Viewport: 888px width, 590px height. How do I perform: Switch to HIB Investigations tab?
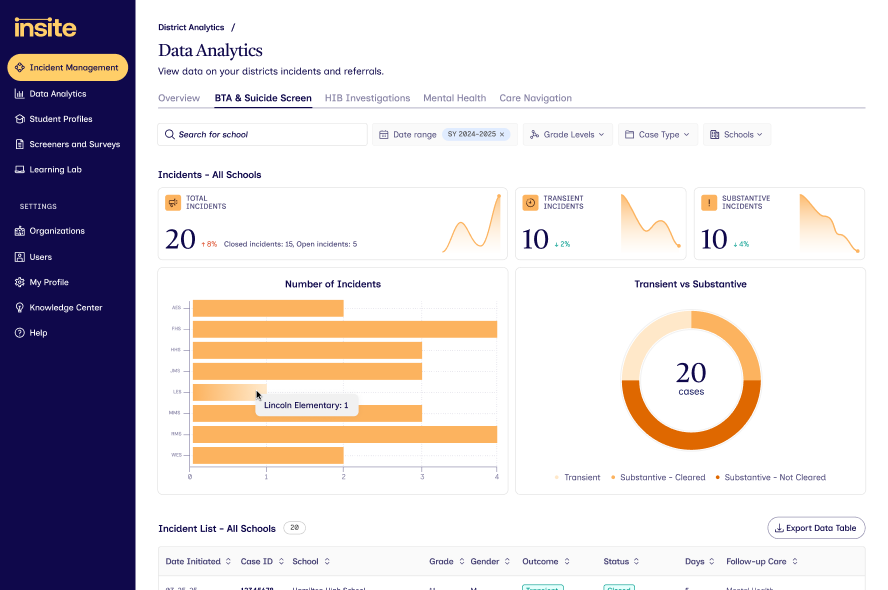click(367, 98)
